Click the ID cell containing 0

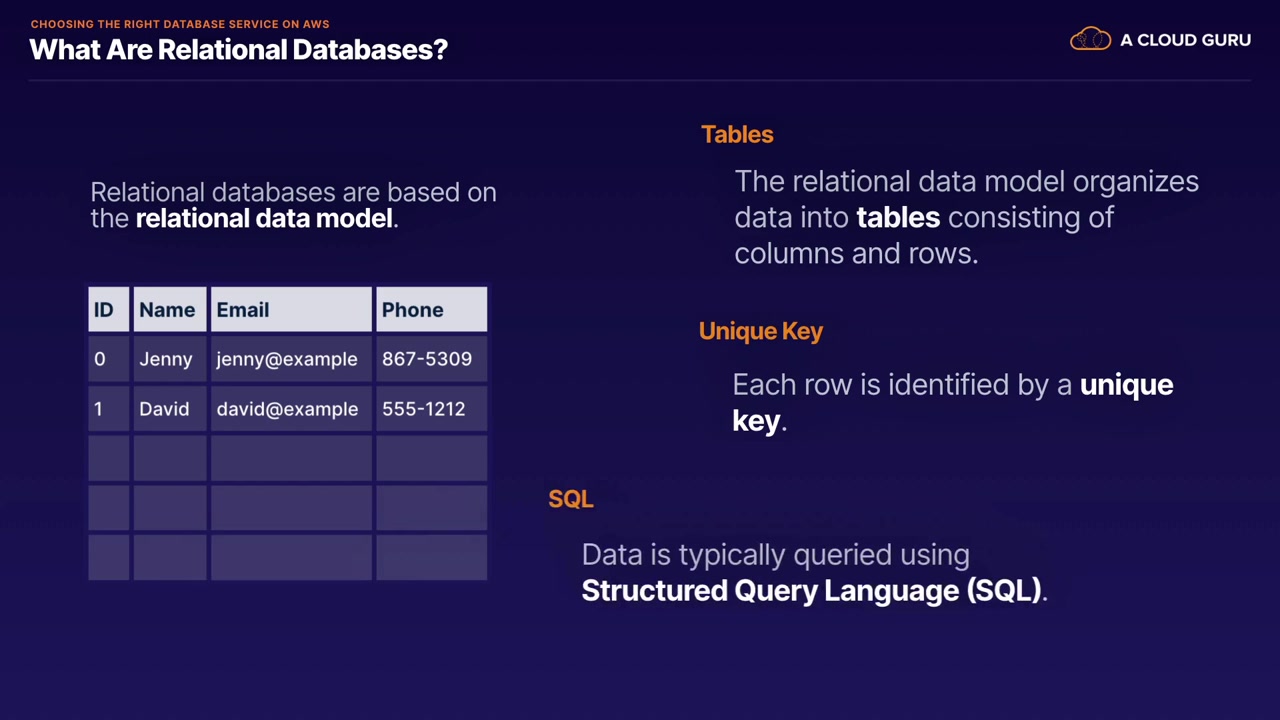tap(100, 359)
